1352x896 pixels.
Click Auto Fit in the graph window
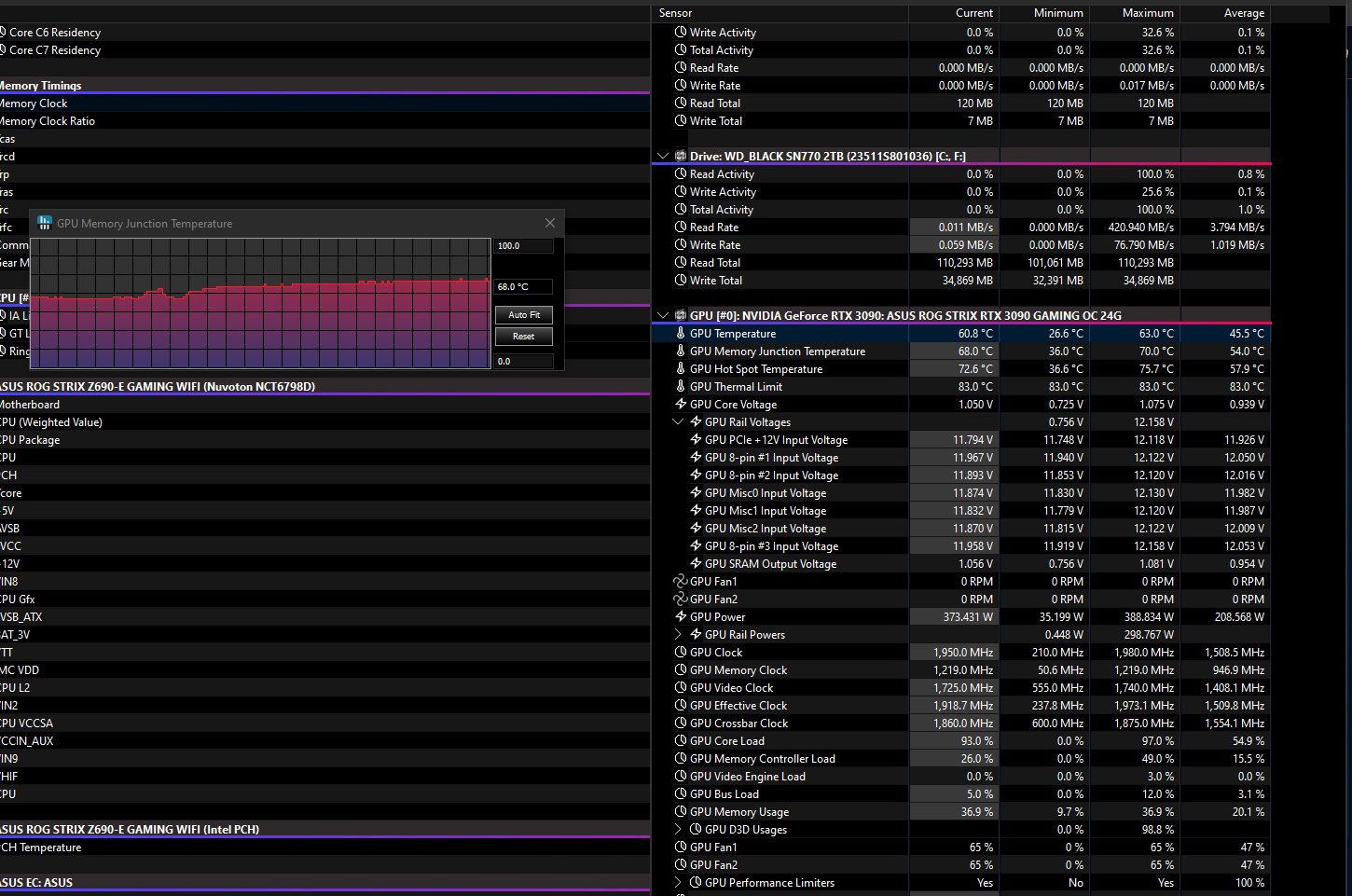[x=524, y=315]
